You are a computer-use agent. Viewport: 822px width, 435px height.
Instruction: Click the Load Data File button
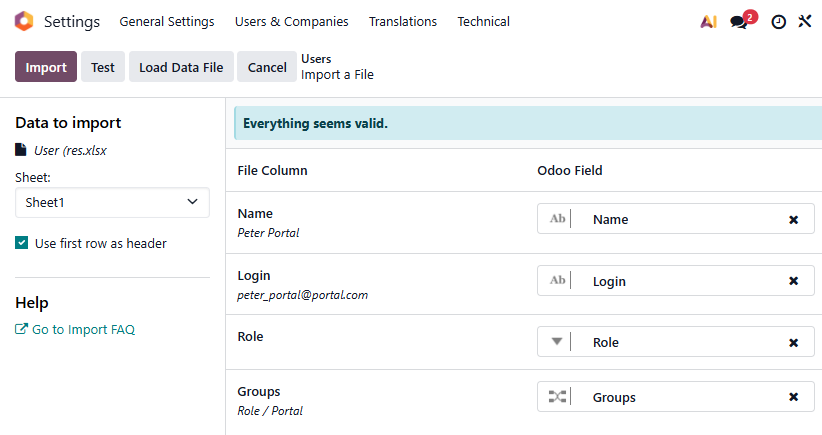coord(181,67)
